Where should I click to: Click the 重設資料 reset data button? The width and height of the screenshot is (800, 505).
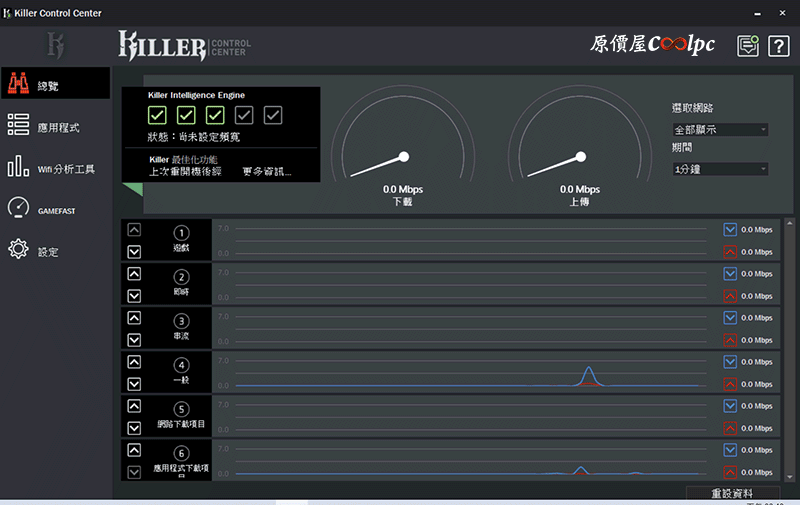(x=732, y=493)
